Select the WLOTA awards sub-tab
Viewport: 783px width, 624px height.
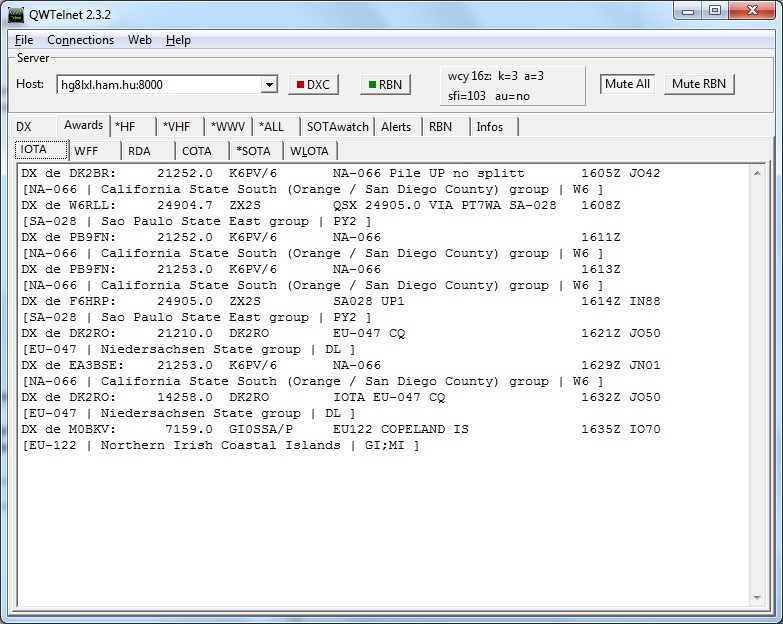[x=309, y=151]
